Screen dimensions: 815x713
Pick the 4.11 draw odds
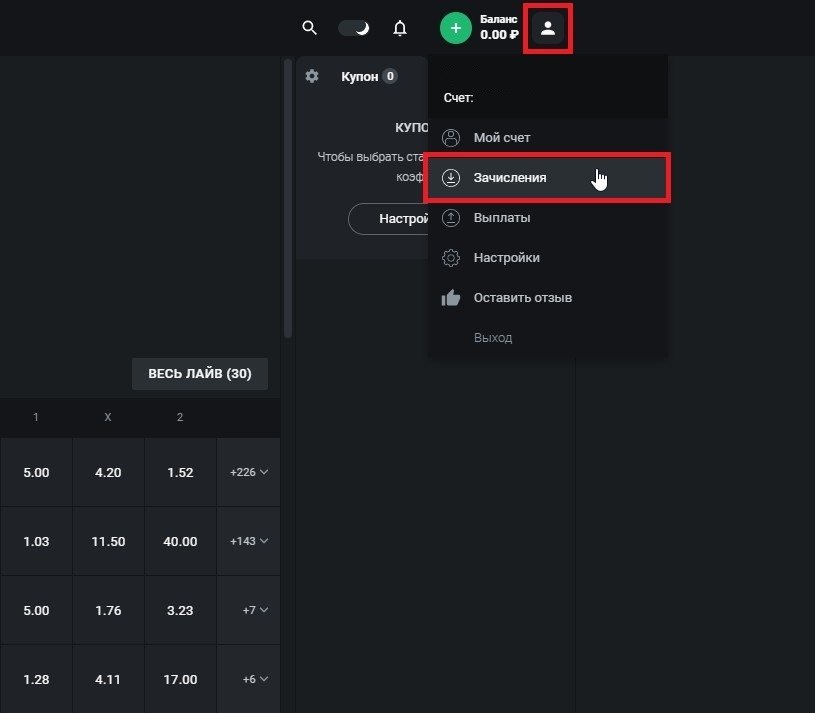pyautogui.click(x=108, y=679)
